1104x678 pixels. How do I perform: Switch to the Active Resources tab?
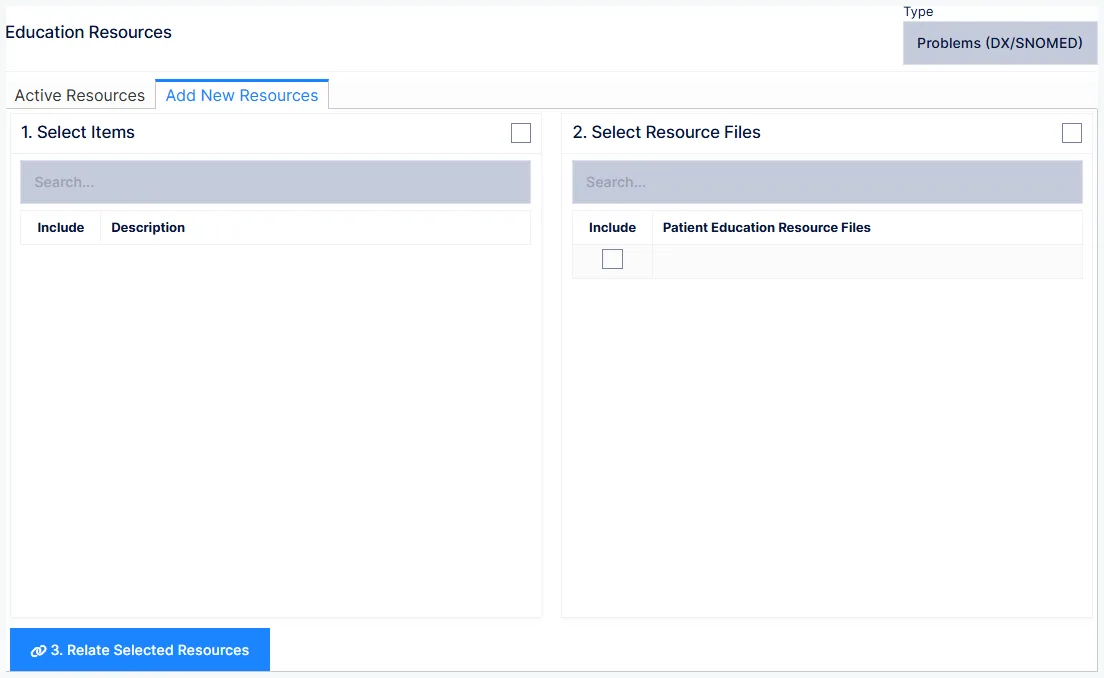point(80,95)
